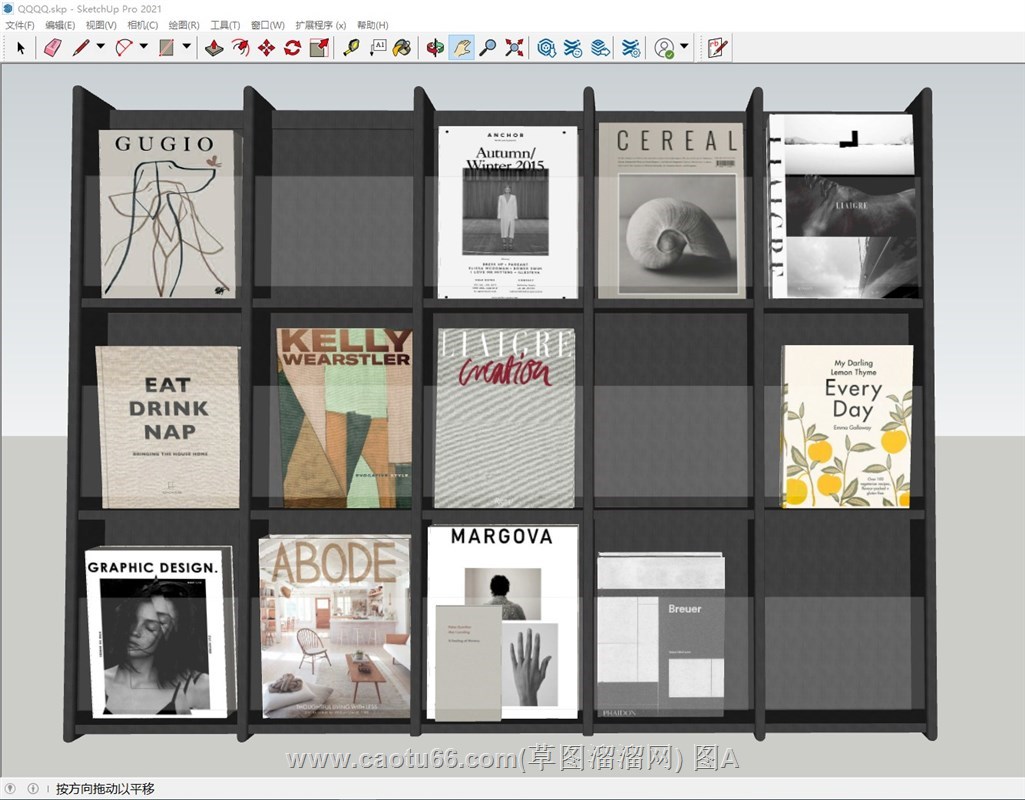Select the Text label tool
Viewport: 1025px width, 800px height.
click(378, 48)
